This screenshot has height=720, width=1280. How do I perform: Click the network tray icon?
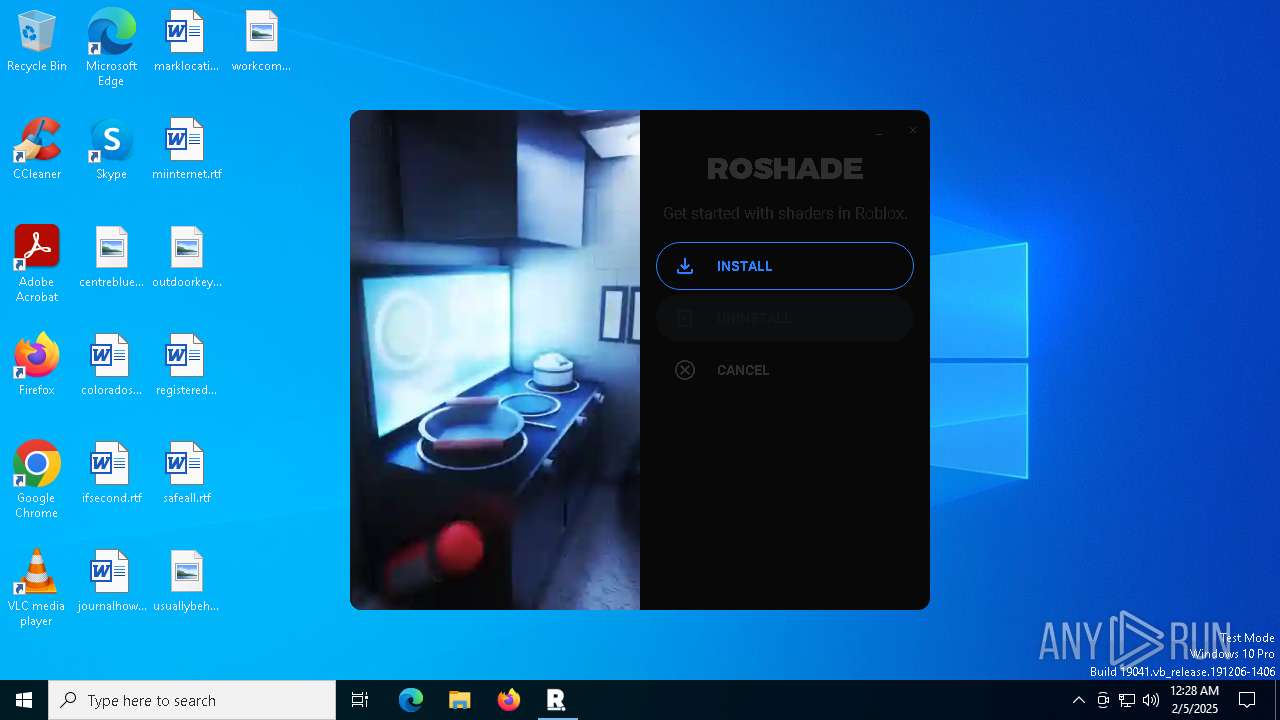pos(1127,700)
